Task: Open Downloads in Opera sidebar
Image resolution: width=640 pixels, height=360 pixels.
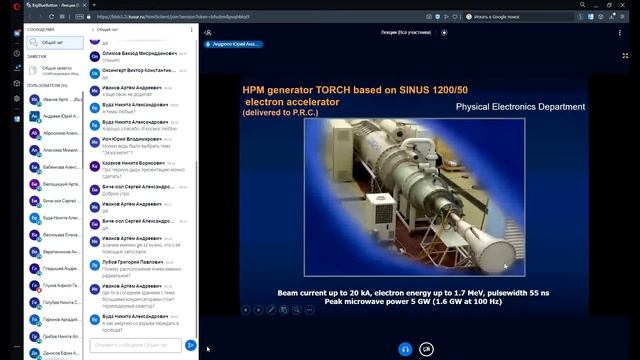Action: pos(17,68)
